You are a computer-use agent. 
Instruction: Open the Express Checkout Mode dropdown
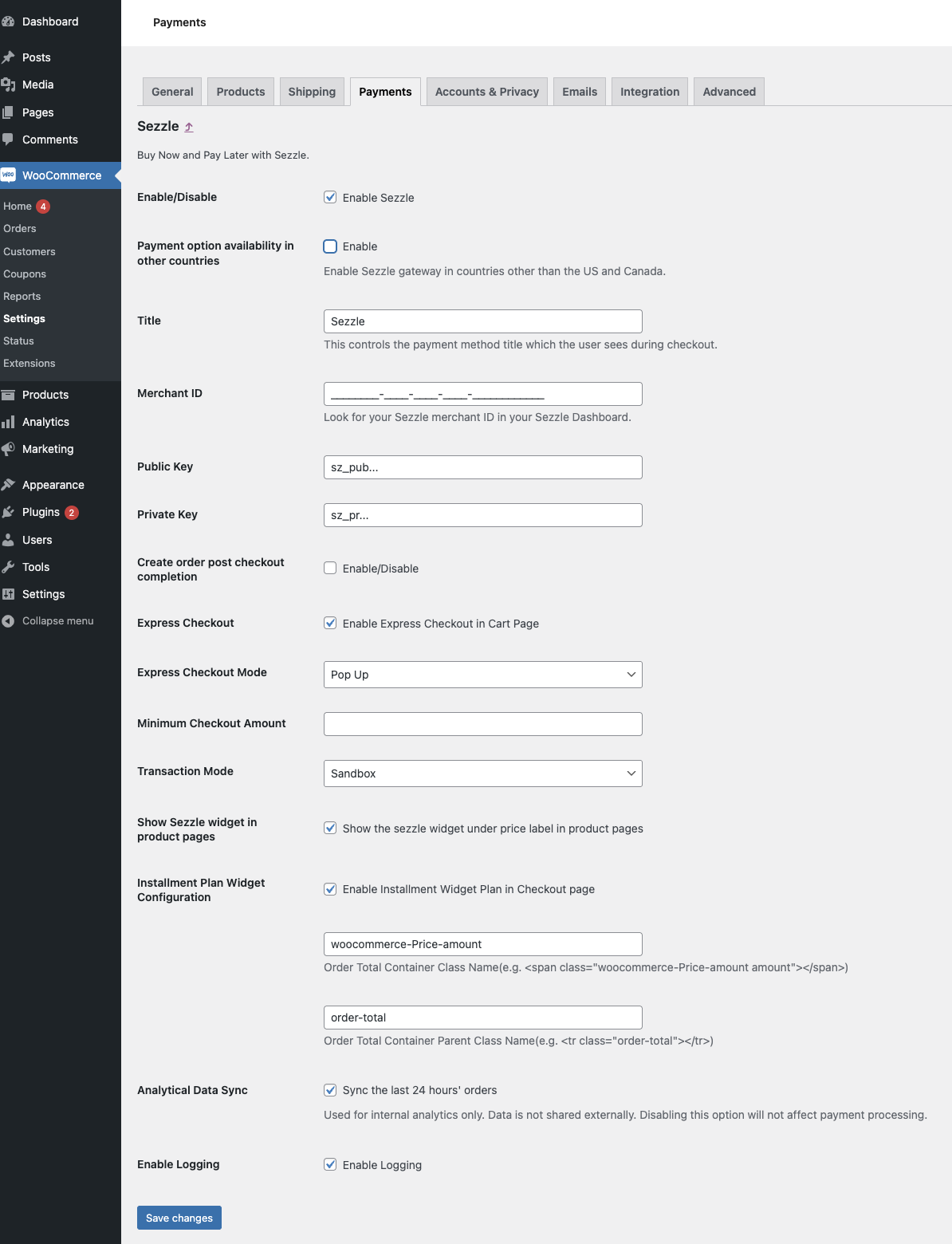483,675
